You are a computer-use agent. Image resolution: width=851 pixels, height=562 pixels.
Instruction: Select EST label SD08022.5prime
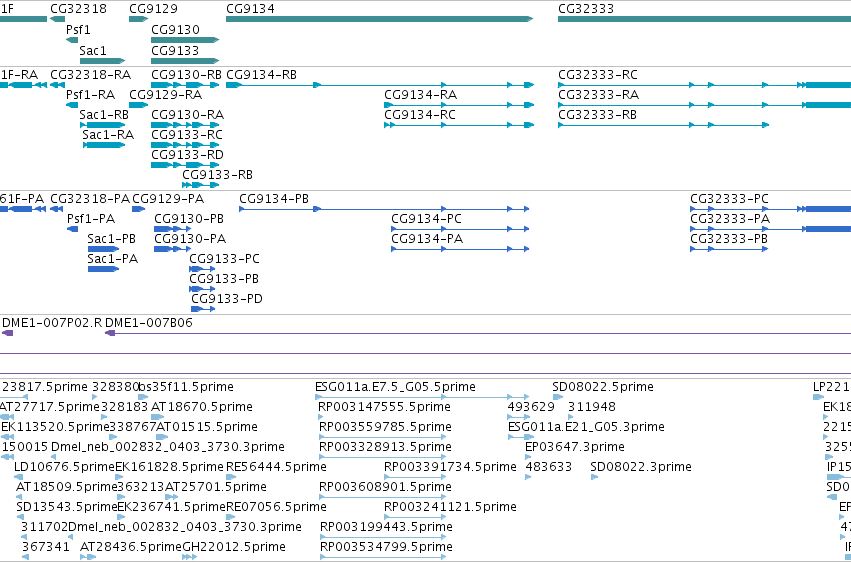603,387
